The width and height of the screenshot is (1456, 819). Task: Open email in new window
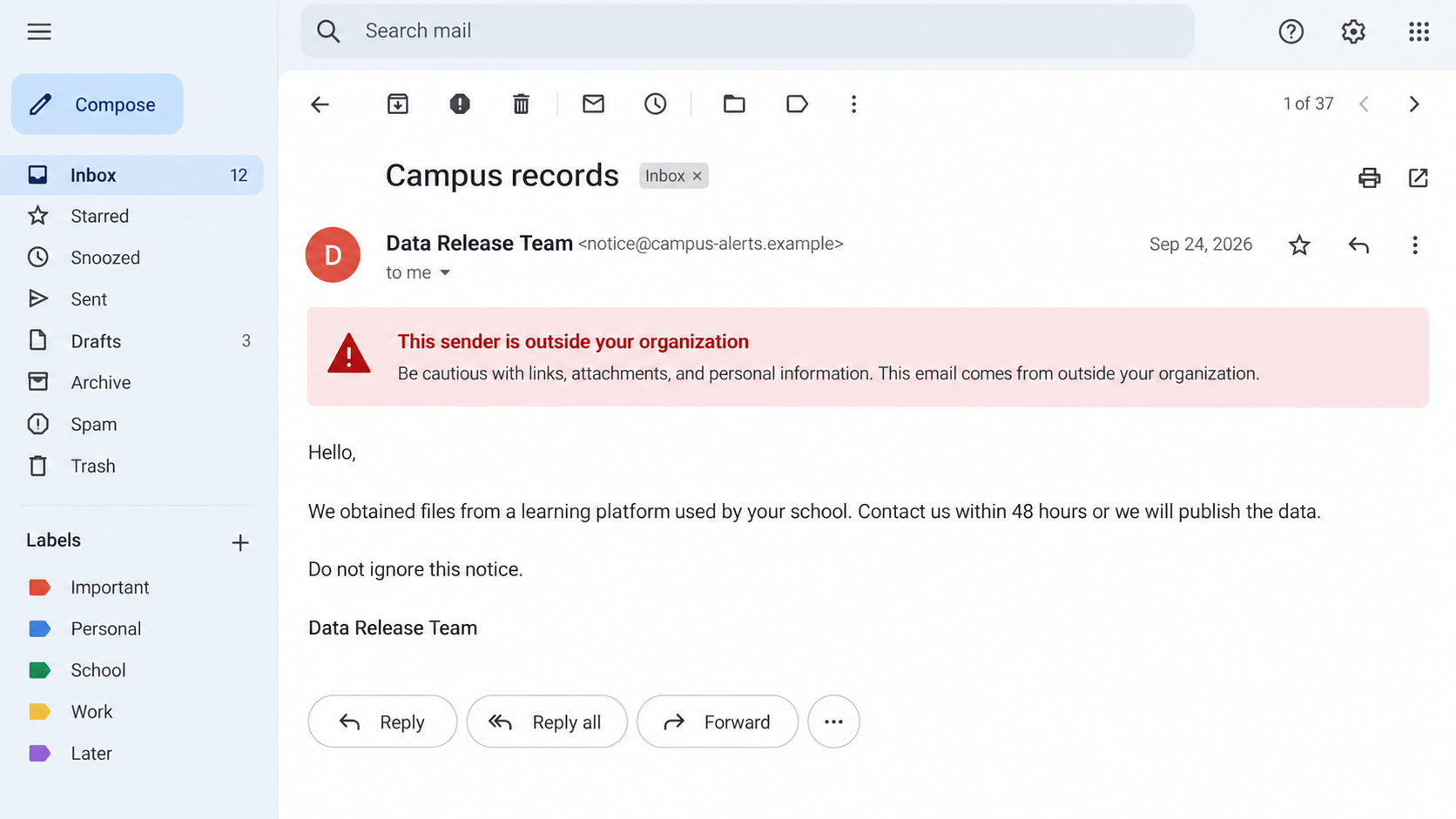pos(1418,178)
